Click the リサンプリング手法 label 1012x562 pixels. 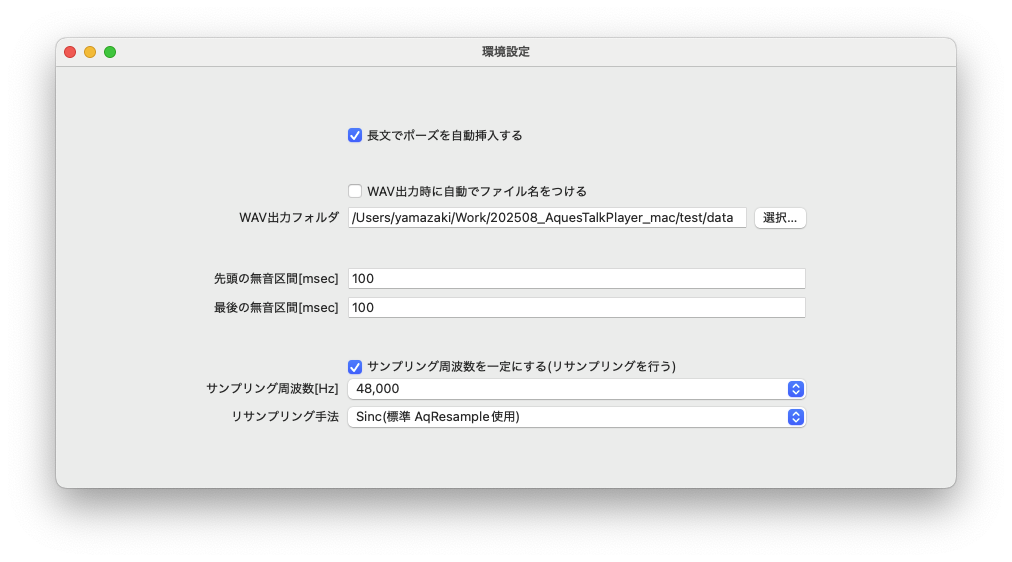tap(285, 417)
